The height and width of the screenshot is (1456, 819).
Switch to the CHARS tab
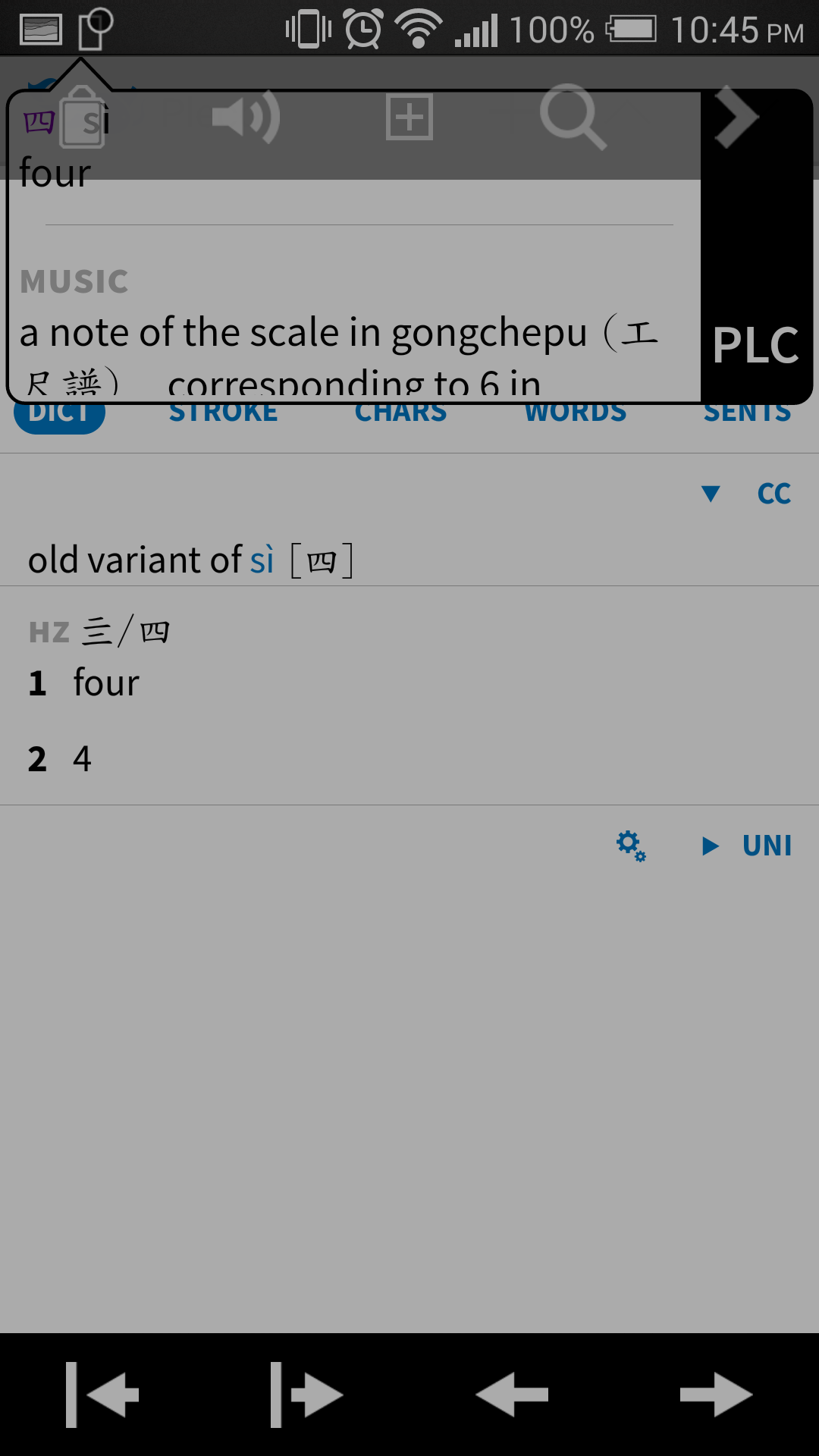[x=401, y=413]
